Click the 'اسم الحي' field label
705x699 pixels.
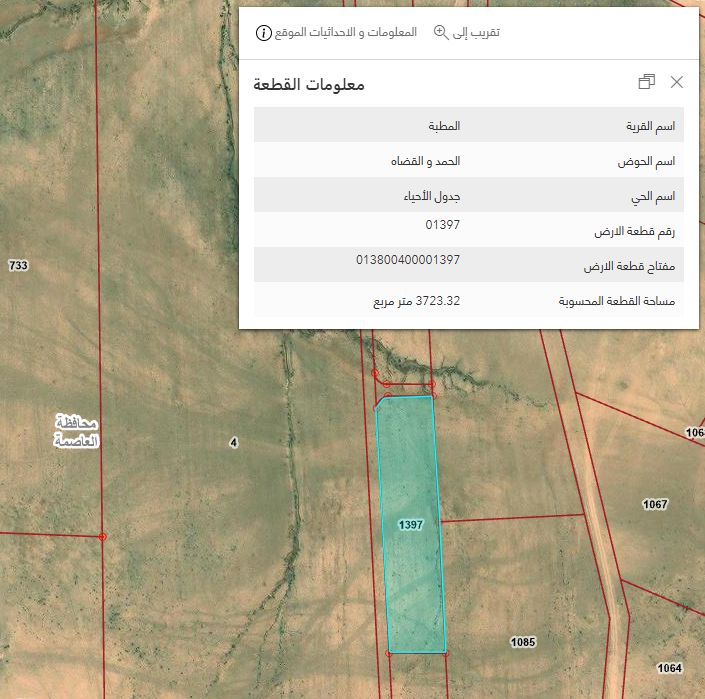[x=653, y=197]
